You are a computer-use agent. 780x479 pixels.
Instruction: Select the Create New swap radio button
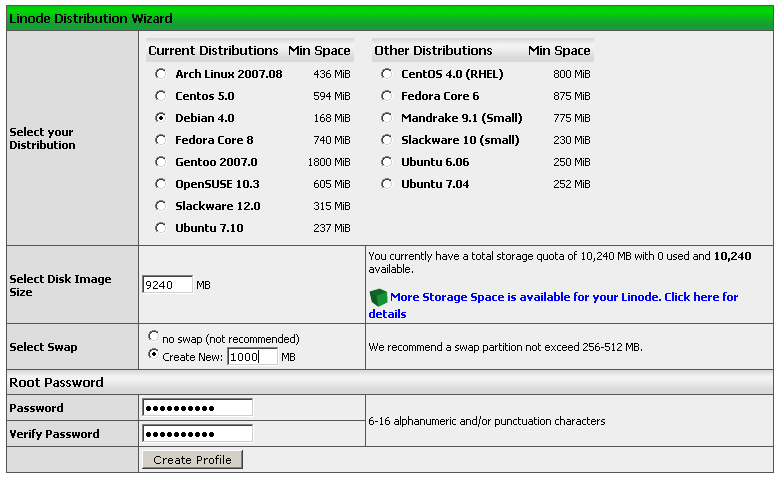point(153,354)
